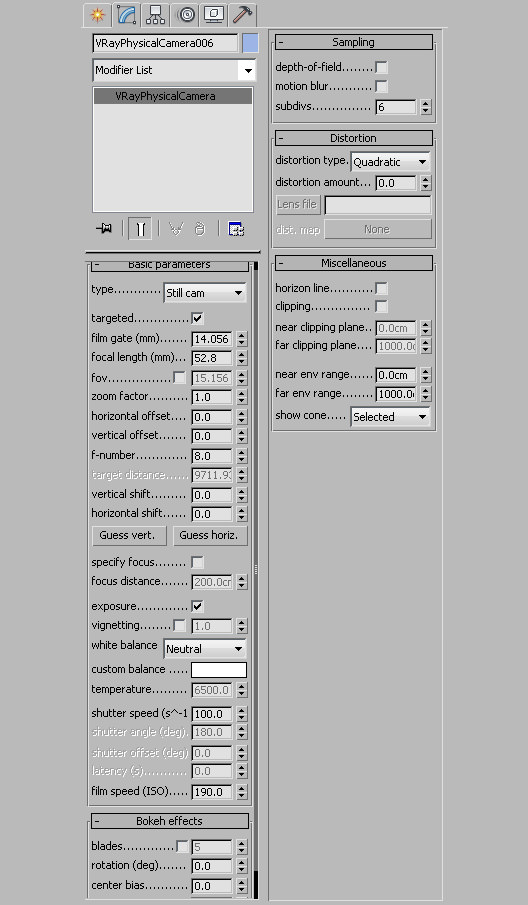Click film gate spinner arrows
Viewport: 528px width, 905px height.
pos(242,339)
